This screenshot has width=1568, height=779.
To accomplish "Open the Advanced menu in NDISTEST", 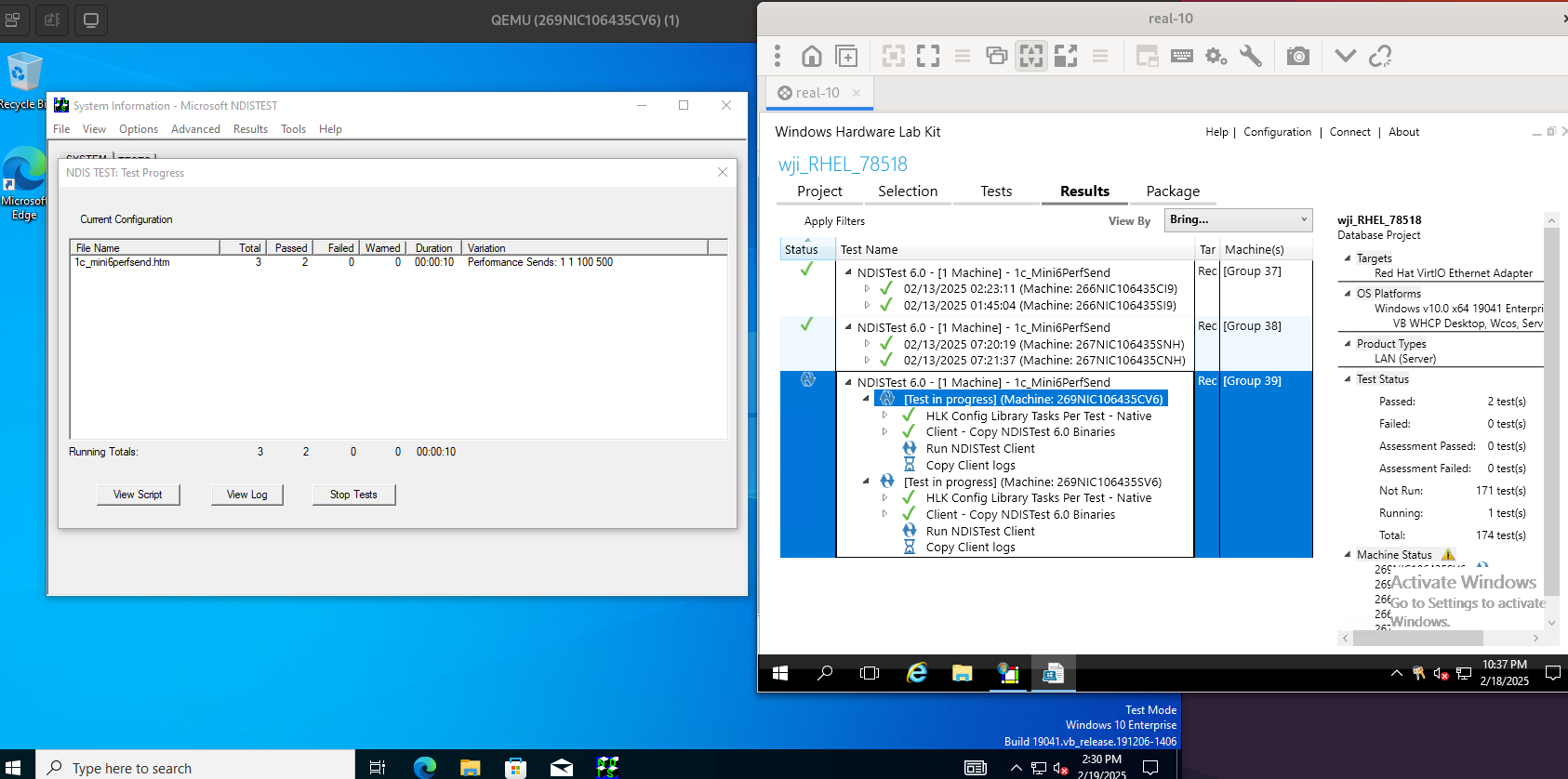I will click(195, 129).
